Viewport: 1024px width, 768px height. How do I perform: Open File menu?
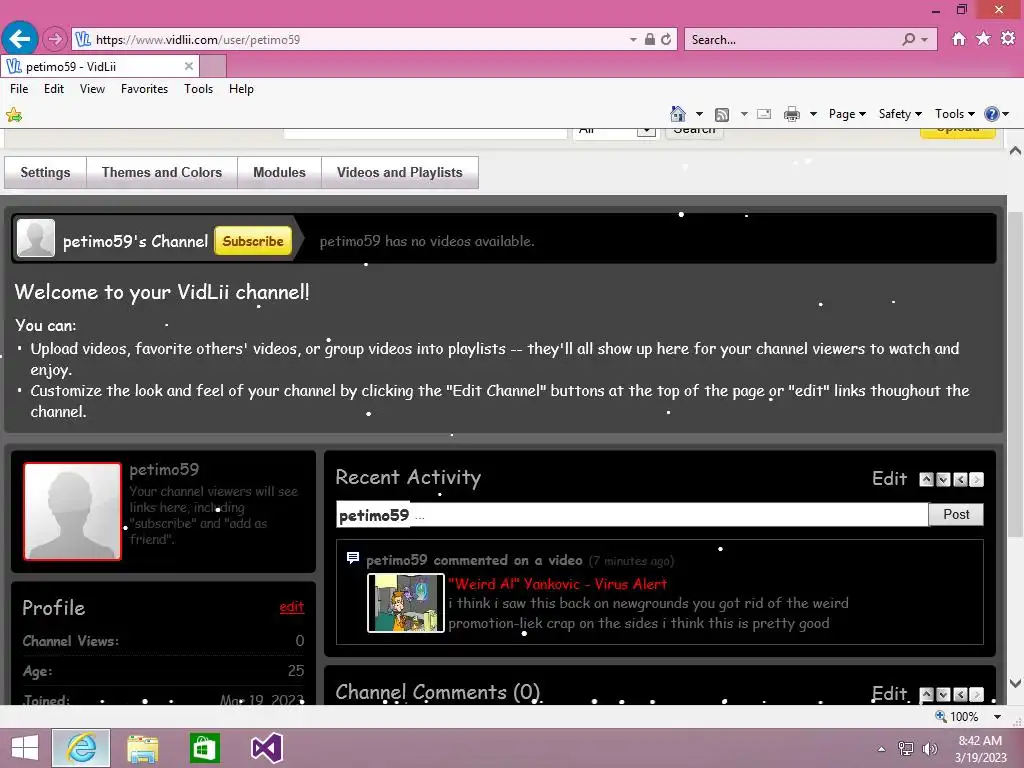tap(19, 89)
